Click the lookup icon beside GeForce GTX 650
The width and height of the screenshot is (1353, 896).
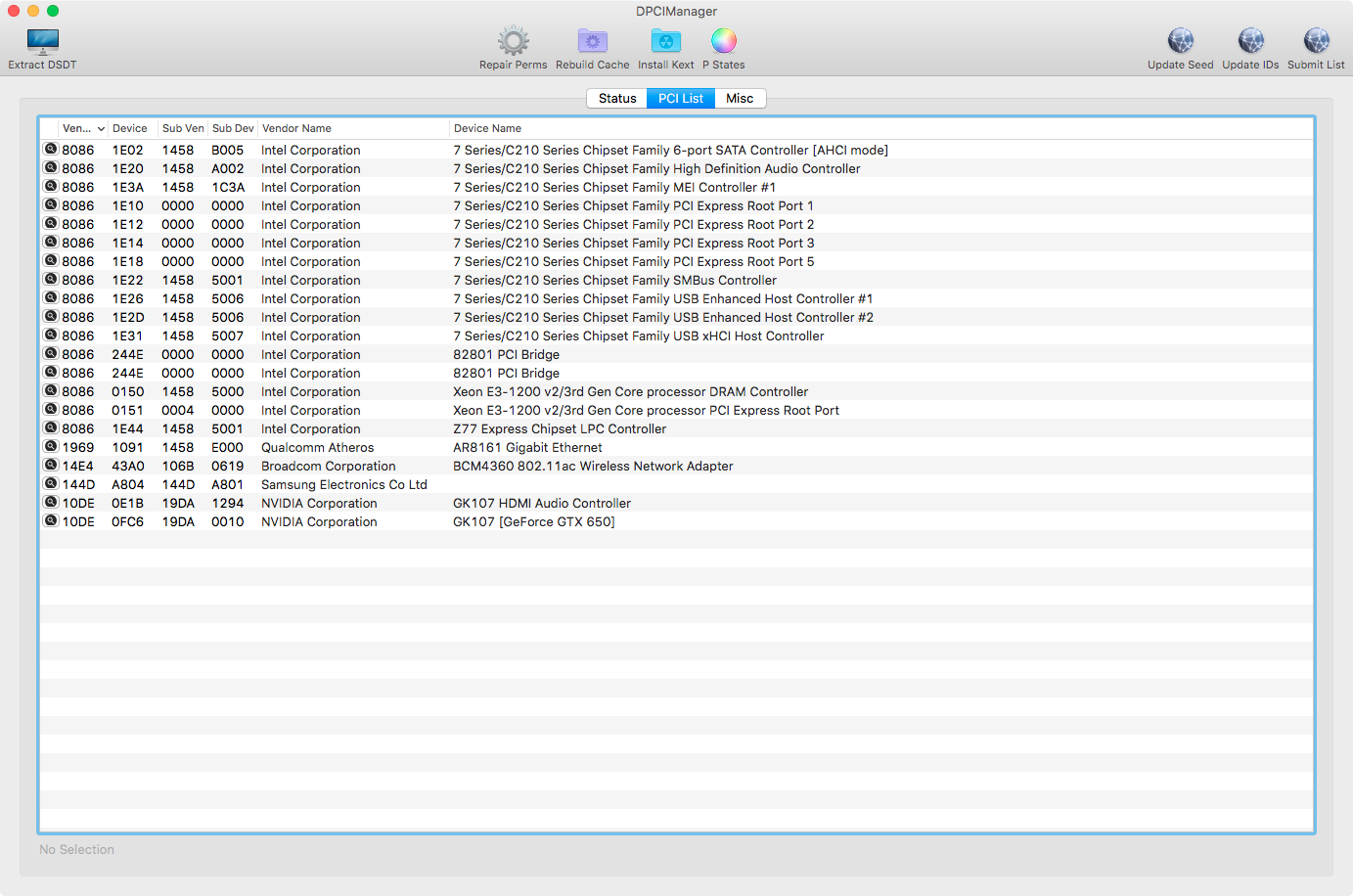pos(51,521)
